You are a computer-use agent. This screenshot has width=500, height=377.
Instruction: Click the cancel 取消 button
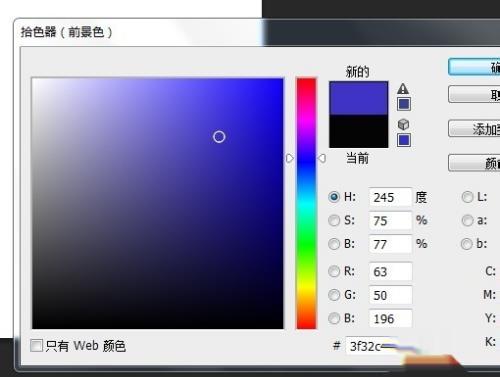(x=474, y=94)
